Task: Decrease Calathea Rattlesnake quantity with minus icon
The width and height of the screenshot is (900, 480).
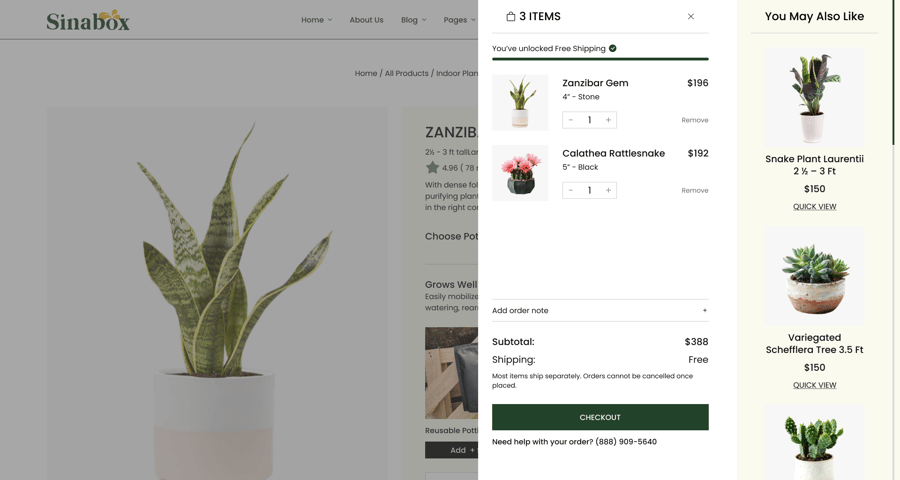Action: [x=571, y=190]
